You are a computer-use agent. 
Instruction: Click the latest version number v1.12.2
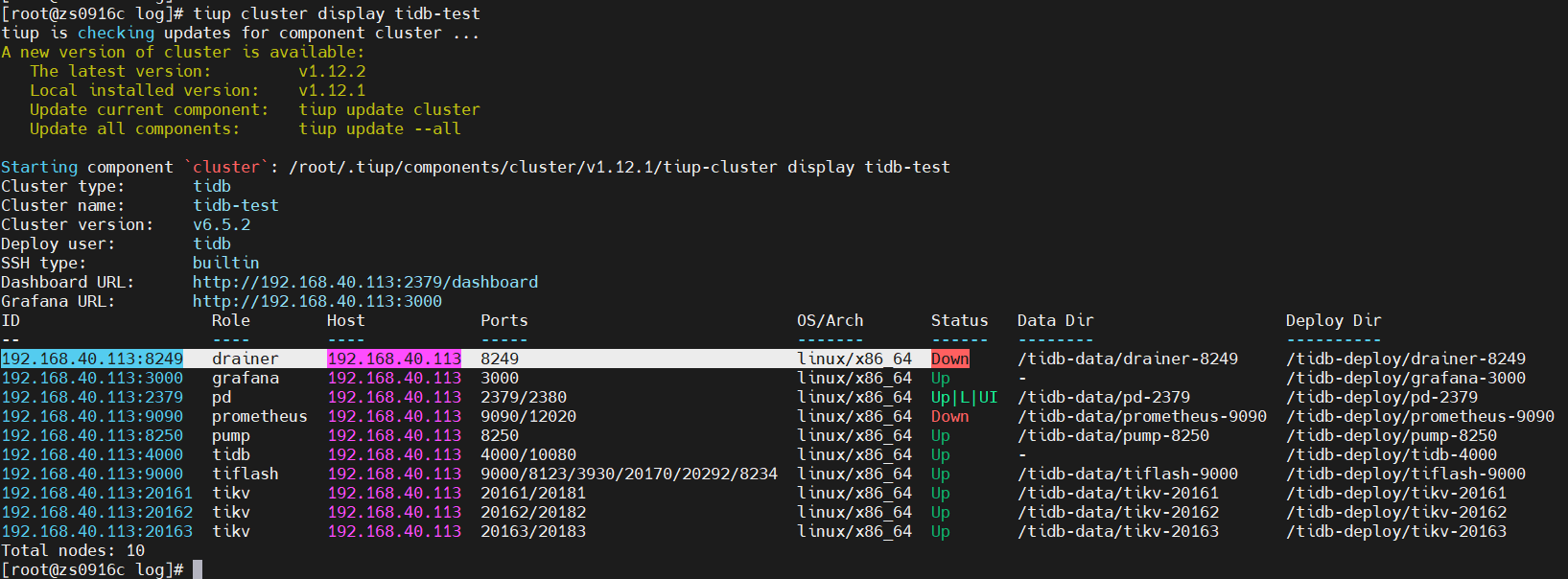point(332,71)
